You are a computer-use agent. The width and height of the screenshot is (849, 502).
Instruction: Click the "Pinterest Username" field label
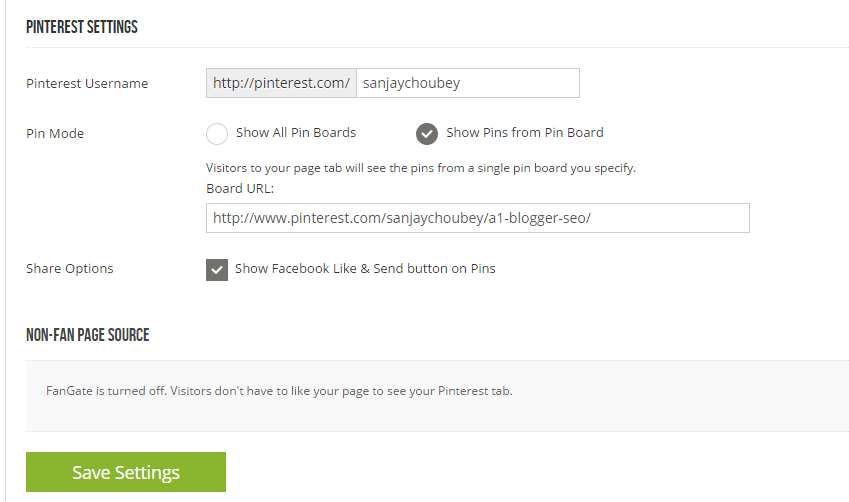tap(87, 83)
